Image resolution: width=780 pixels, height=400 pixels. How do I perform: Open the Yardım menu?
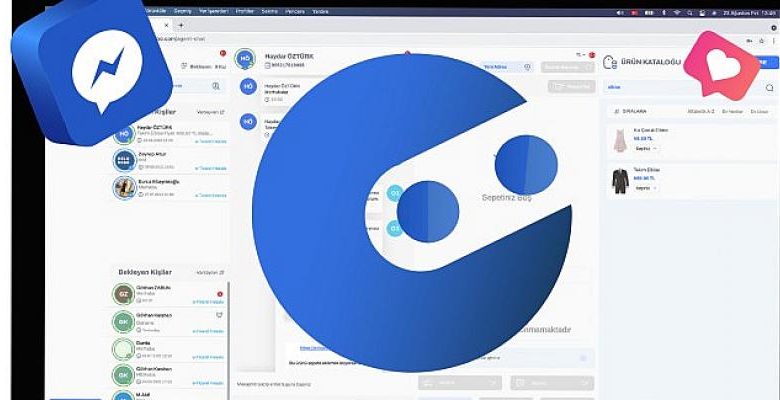click(x=320, y=11)
